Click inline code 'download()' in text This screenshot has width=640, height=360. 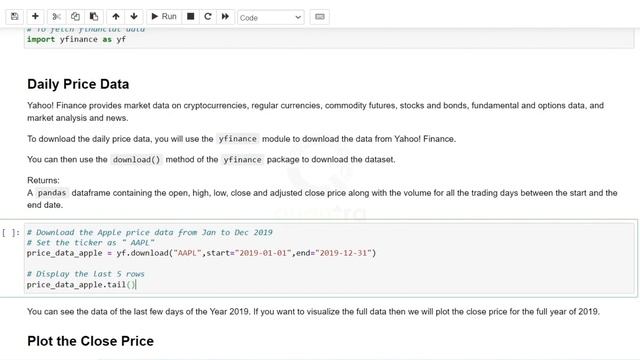[136, 160]
